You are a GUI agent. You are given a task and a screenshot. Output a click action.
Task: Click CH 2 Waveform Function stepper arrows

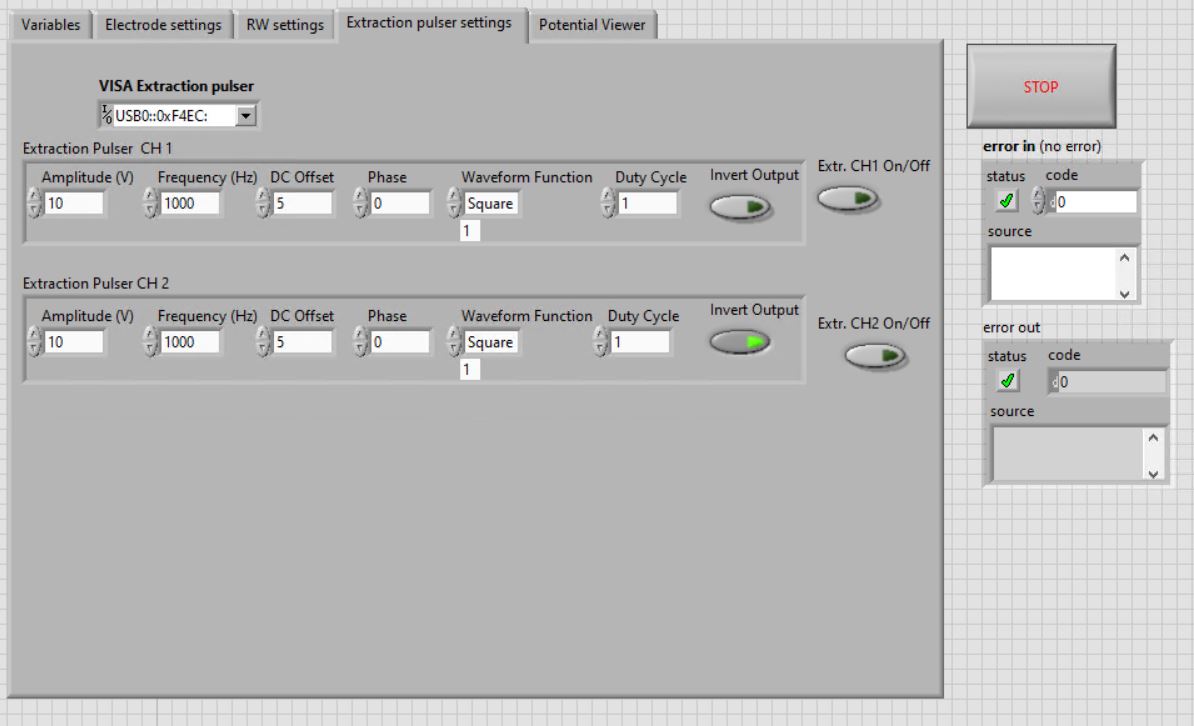(453, 342)
